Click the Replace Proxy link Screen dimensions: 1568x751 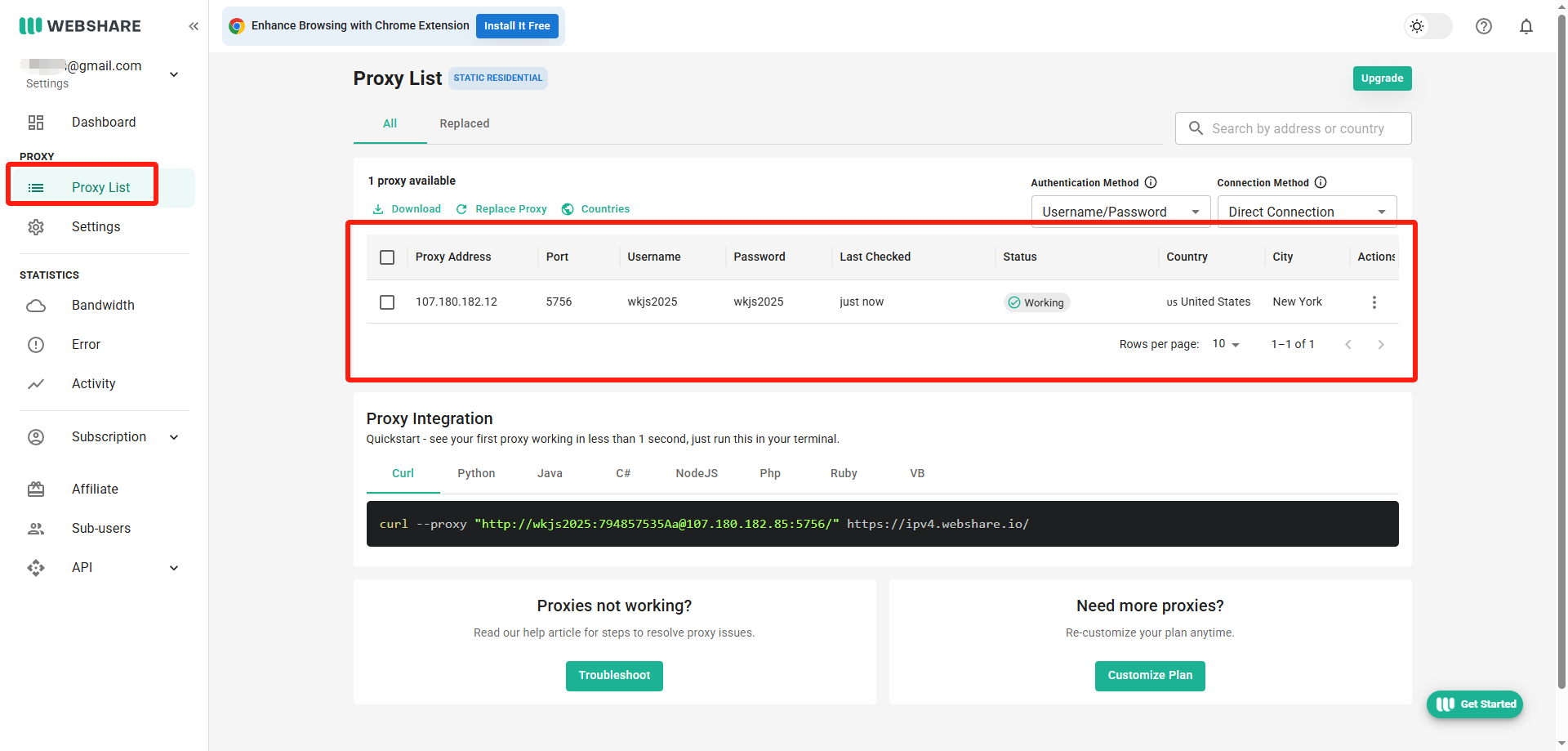(501, 209)
